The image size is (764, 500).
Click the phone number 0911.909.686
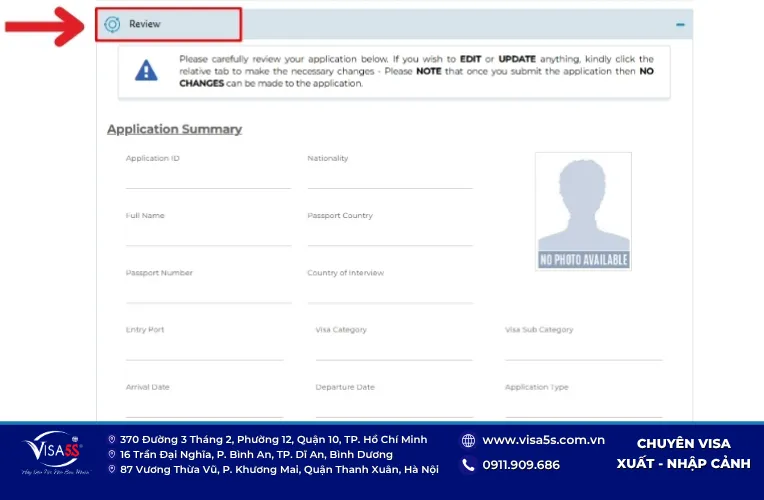click(521, 465)
